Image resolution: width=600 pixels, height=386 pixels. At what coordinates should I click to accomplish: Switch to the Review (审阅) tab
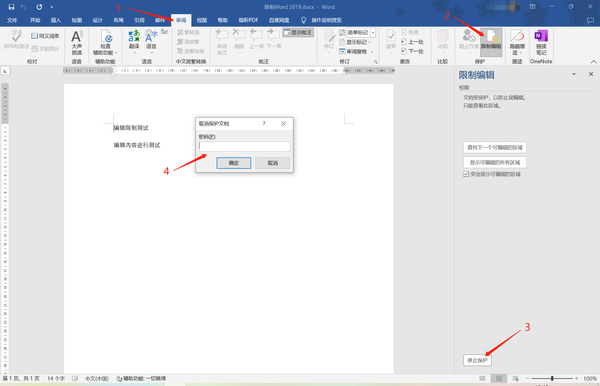[x=181, y=20]
